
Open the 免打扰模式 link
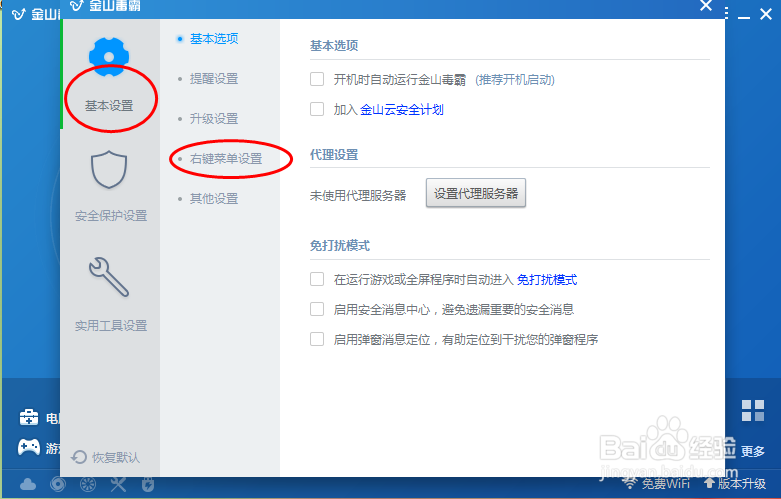point(547,279)
